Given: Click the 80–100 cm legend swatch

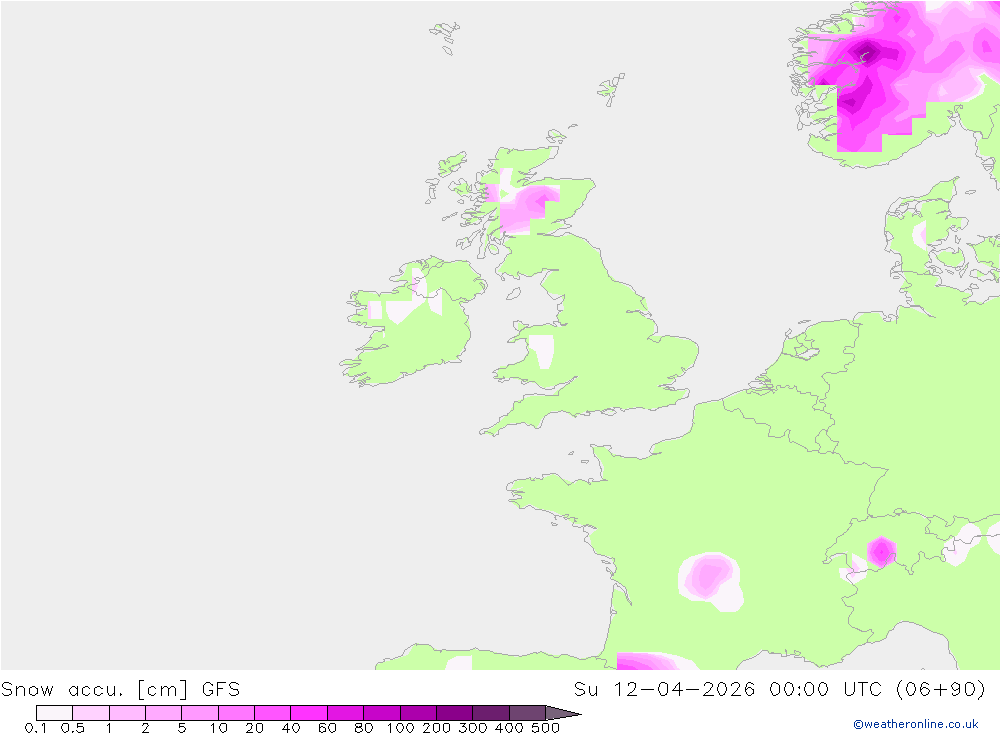Looking at the screenshot, I should pyautogui.click(x=382, y=713).
